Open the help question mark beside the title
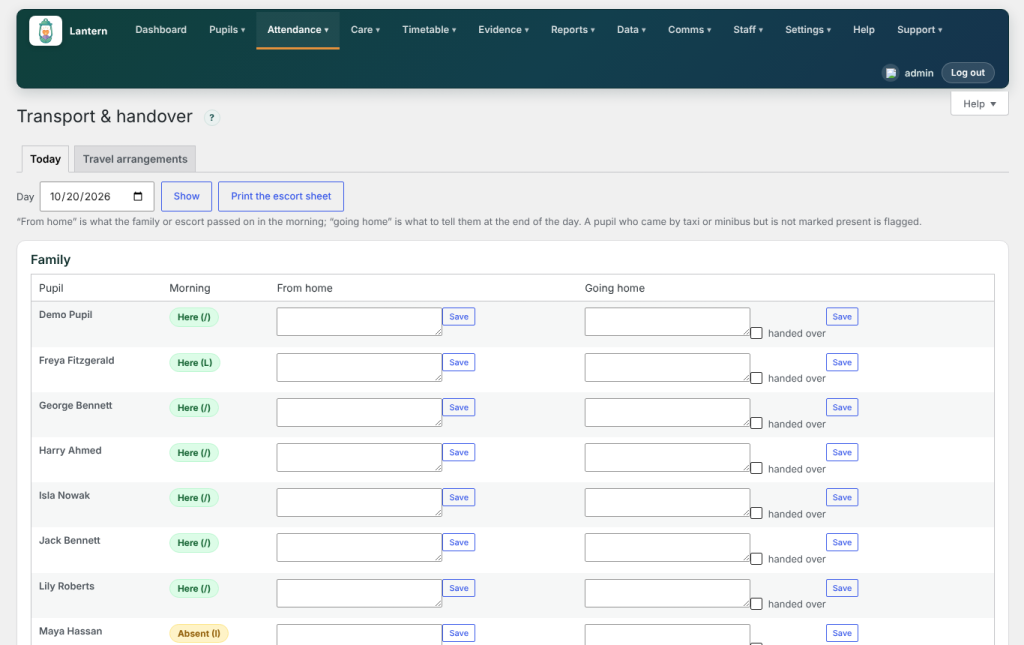 coord(212,118)
